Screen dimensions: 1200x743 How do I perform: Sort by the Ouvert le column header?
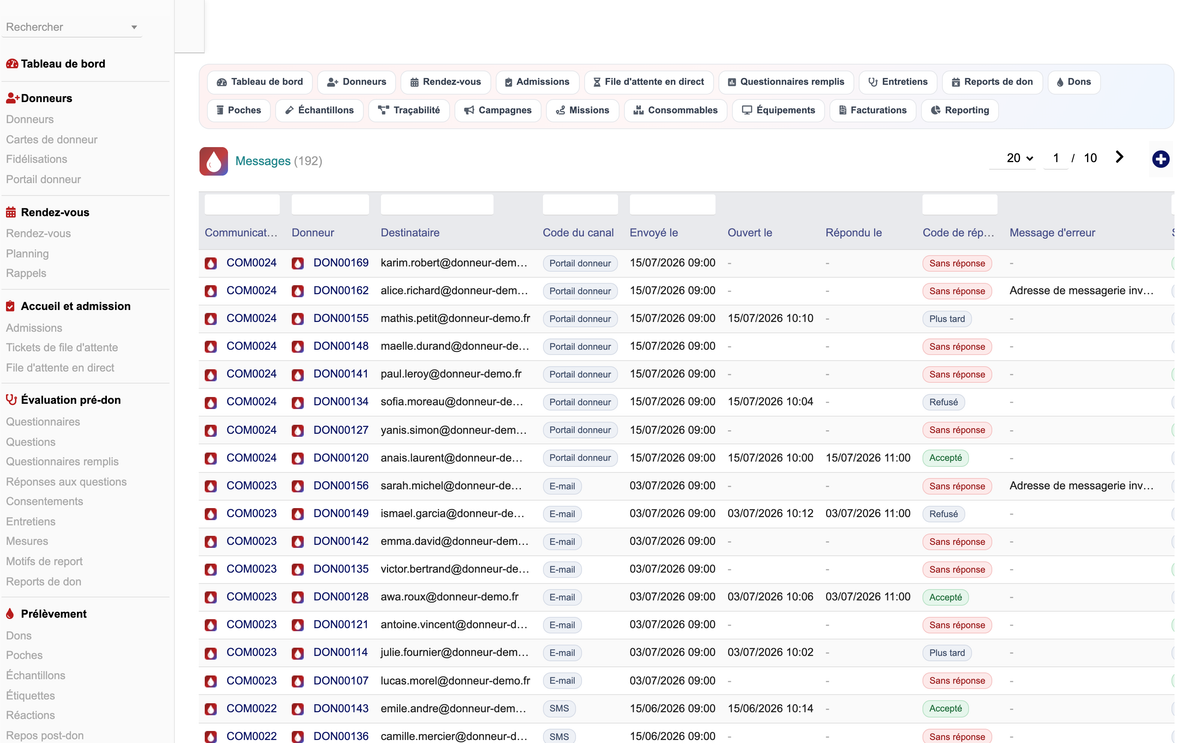pyautogui.click(x=750, y=233)
